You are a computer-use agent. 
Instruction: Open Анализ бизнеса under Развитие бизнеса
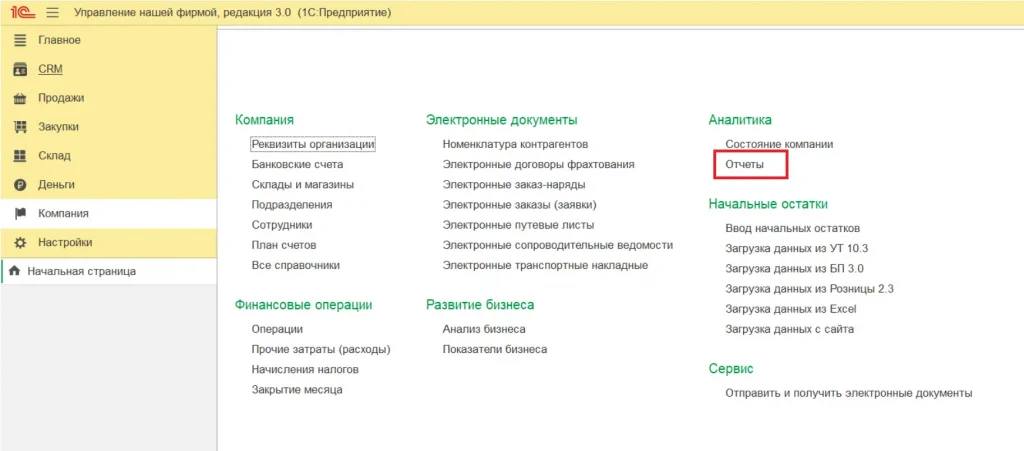(484, 329)
